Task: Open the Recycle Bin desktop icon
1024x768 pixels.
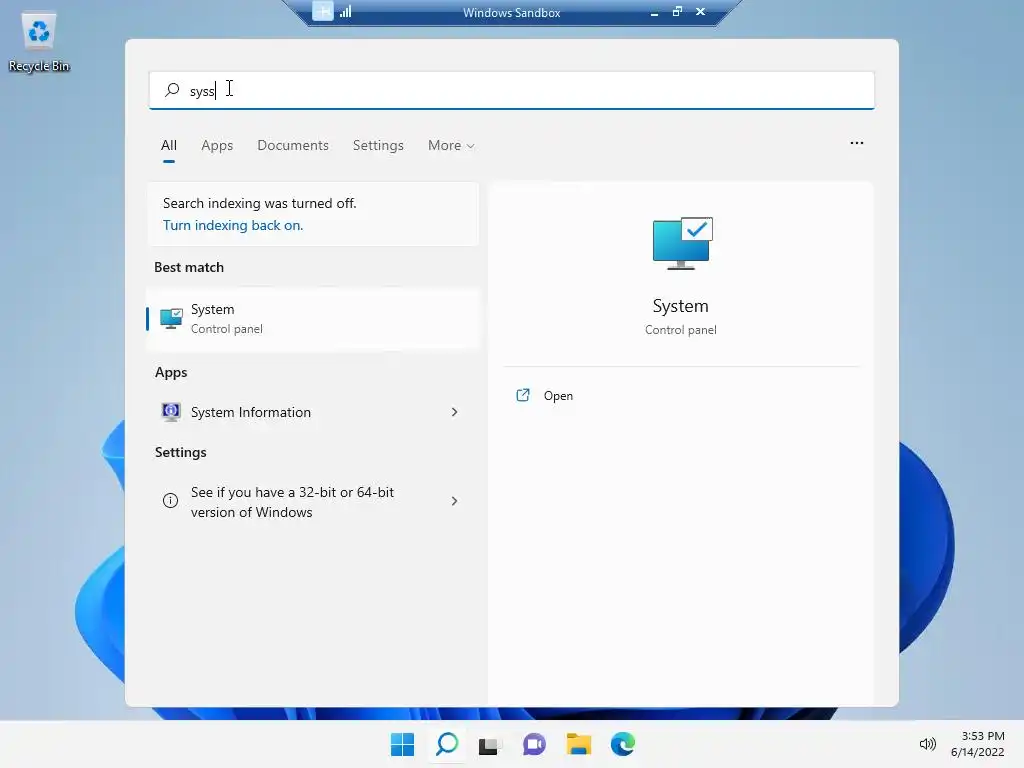Action: (39, 42)
